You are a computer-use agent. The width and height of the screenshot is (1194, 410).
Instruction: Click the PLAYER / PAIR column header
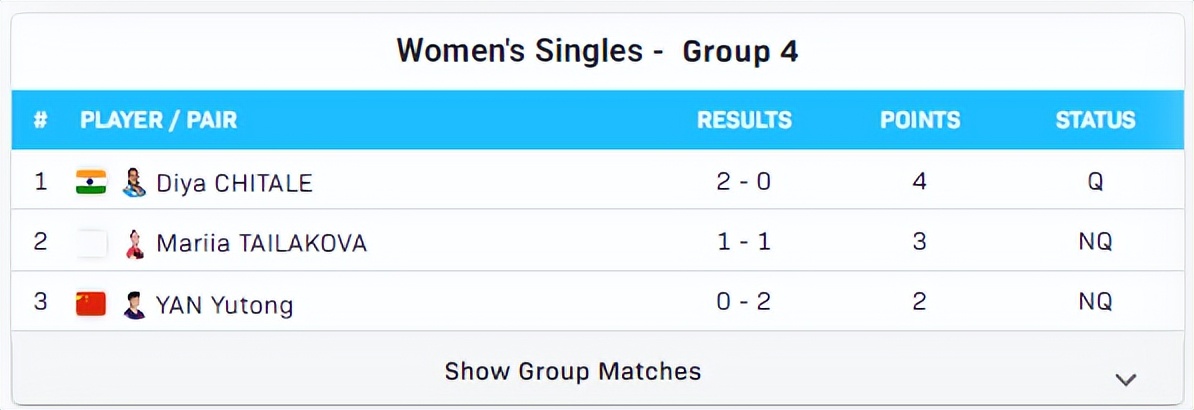[x=159, y=121]
